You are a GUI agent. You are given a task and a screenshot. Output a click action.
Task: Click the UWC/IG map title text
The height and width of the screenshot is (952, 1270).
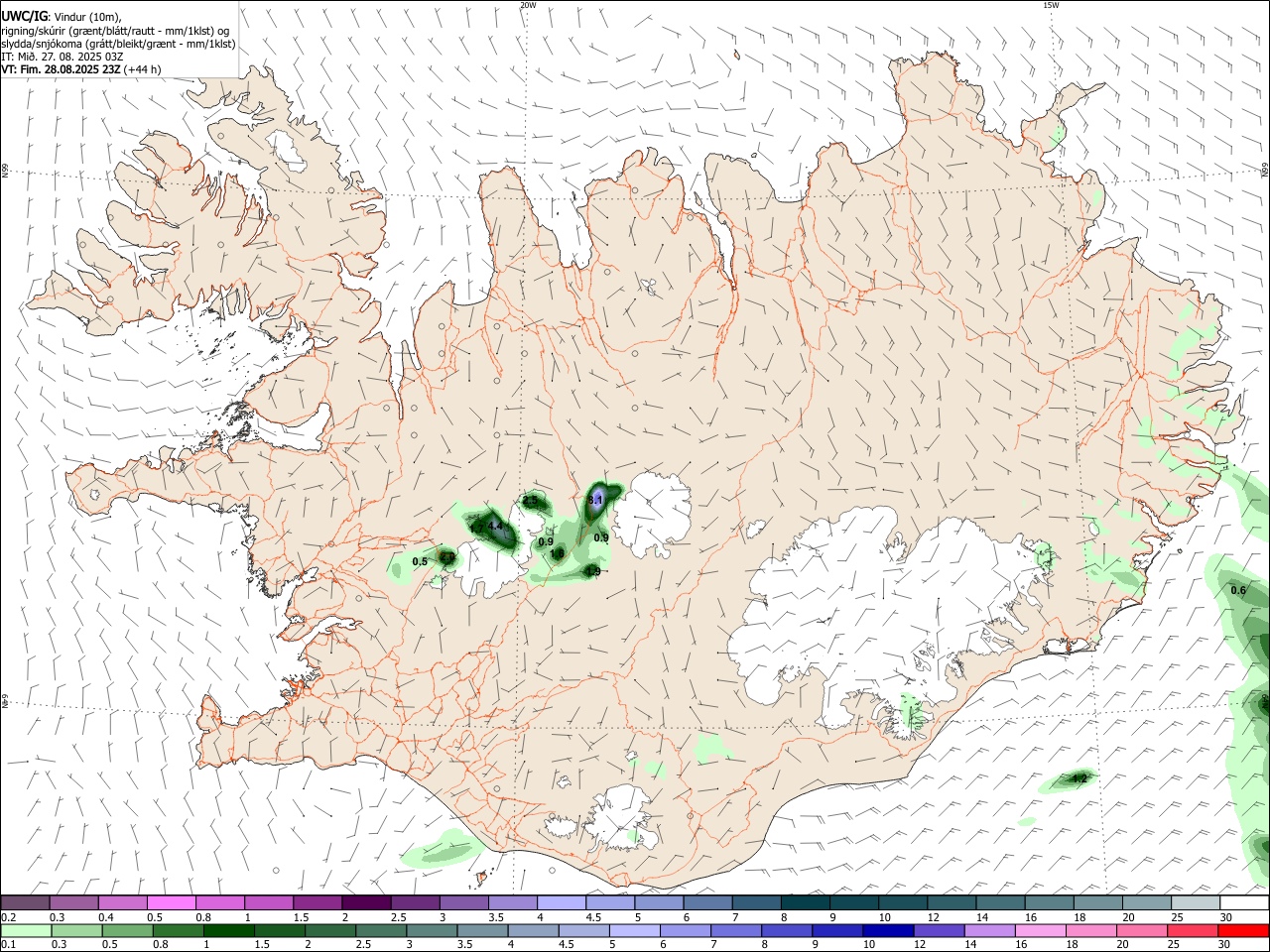(24, 16)
